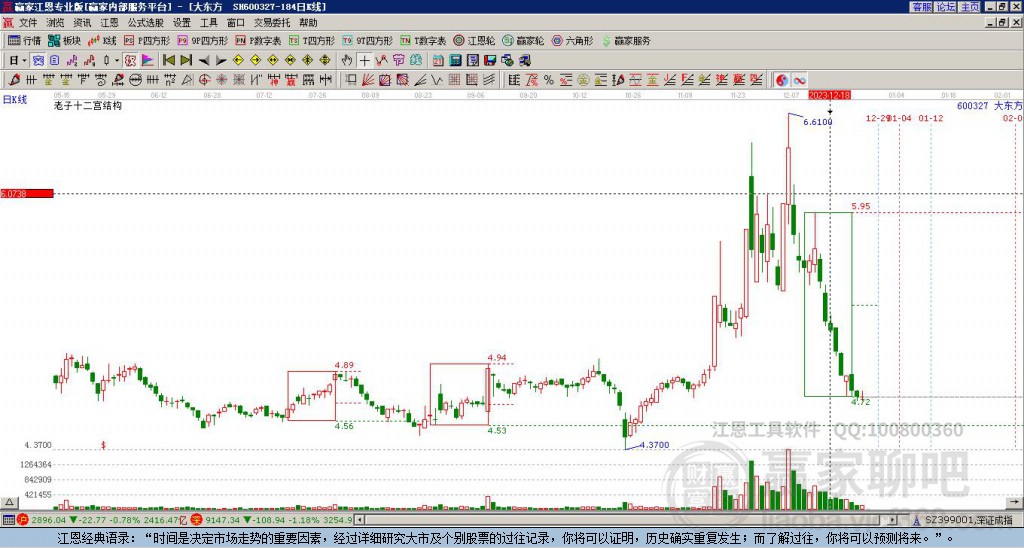Viewport: 1024px width, 548px height.
Task: Open the P数字表 tool
Action: [259, 40]
